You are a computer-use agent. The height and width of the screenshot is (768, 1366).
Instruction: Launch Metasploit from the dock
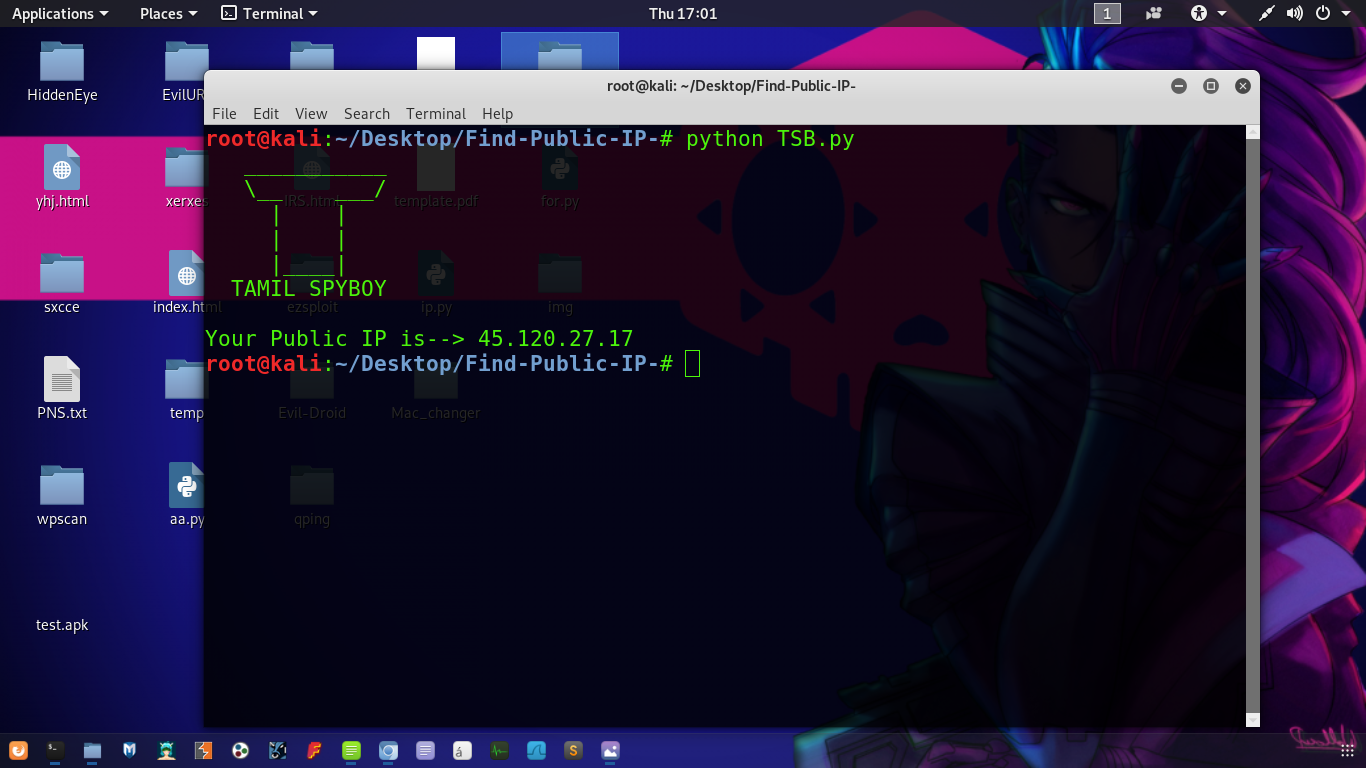[129, 750]
